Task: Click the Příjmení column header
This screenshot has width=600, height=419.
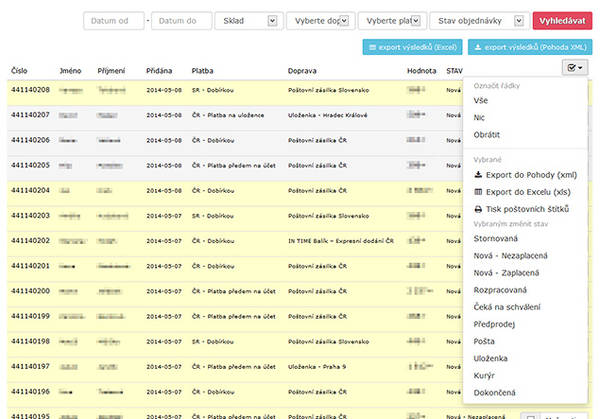Action: coord(111,71)
